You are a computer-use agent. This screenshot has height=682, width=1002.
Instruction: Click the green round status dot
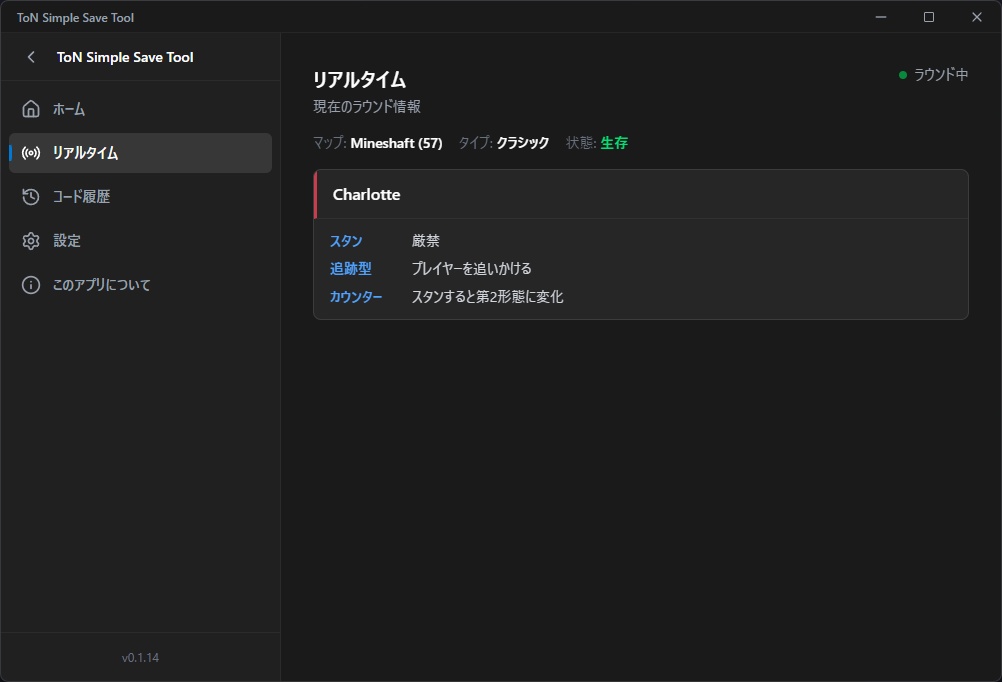click(903, 75)
